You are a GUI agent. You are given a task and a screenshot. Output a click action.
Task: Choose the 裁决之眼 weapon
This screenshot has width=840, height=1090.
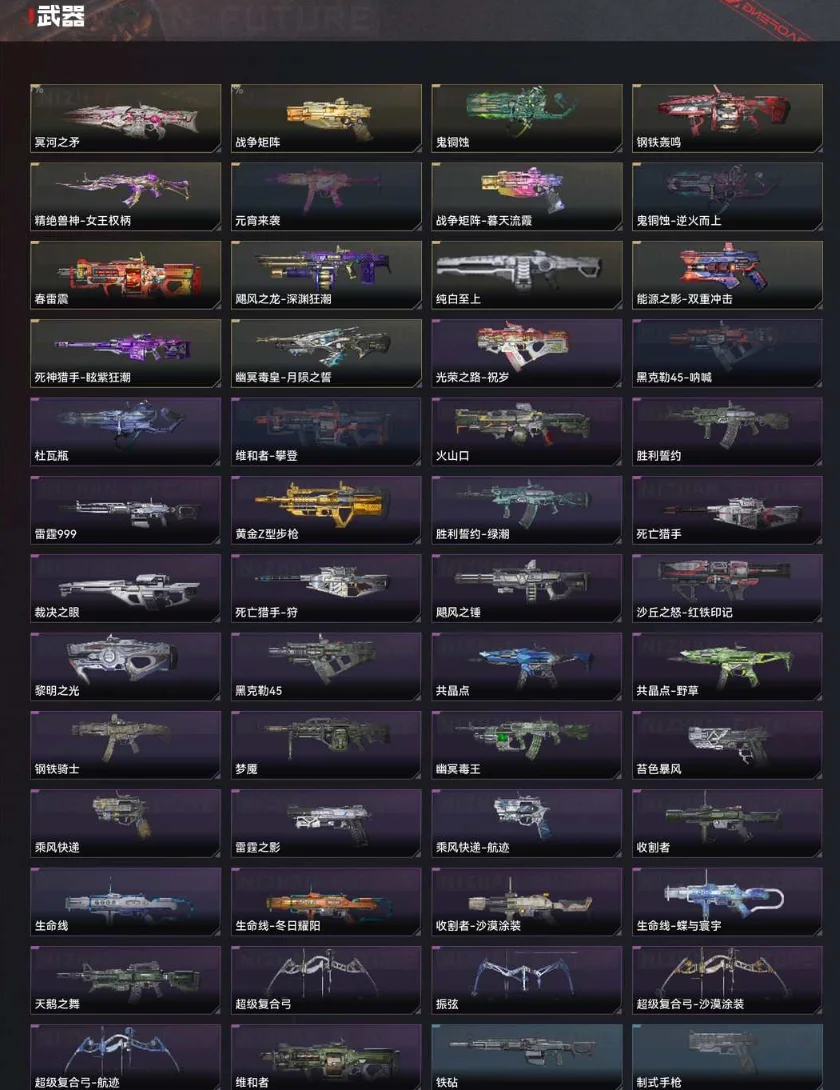[x=126, y=589]
